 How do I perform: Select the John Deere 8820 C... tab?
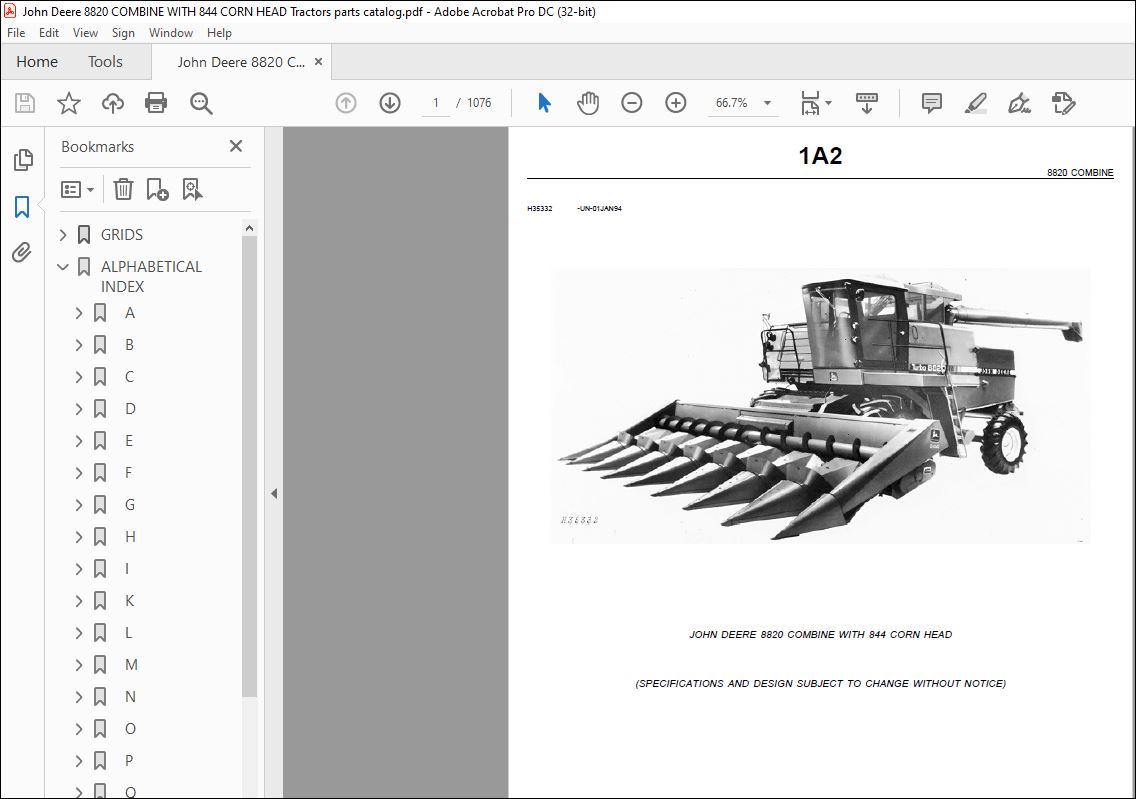pyautogui.click(x=241, y=62)
